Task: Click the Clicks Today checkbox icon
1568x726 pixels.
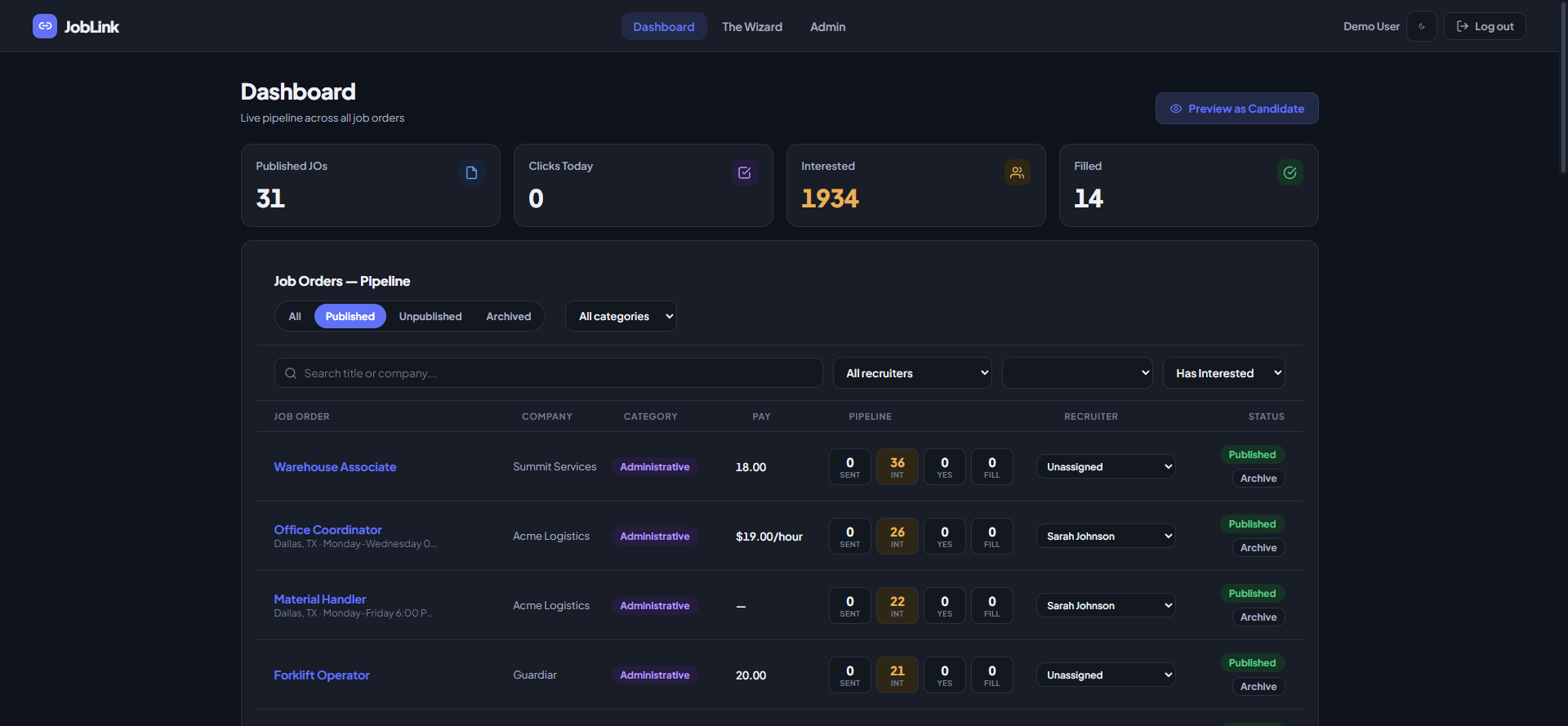Action: (x=744, y=172)
